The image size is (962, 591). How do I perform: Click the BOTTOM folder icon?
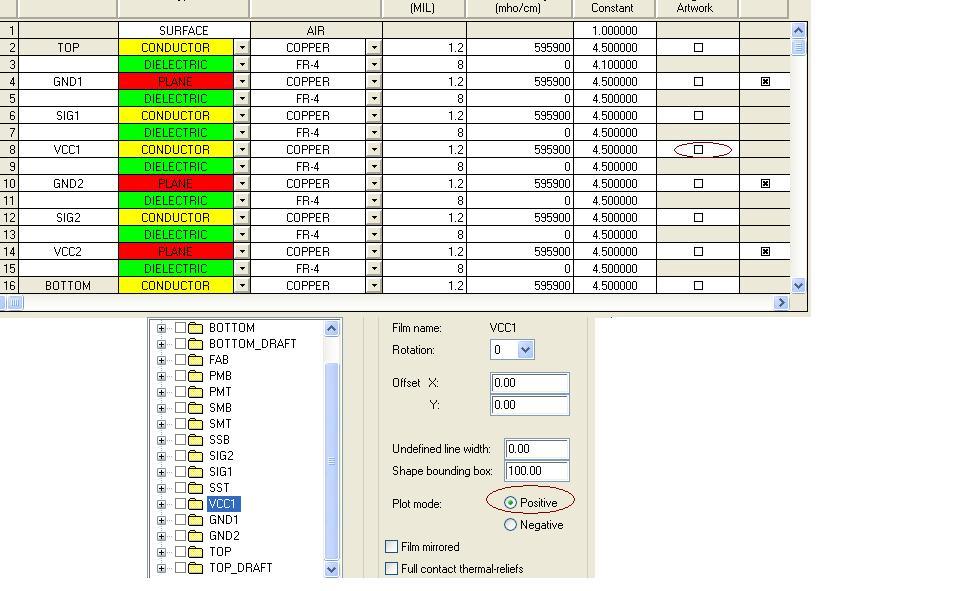tap(196, 328)
